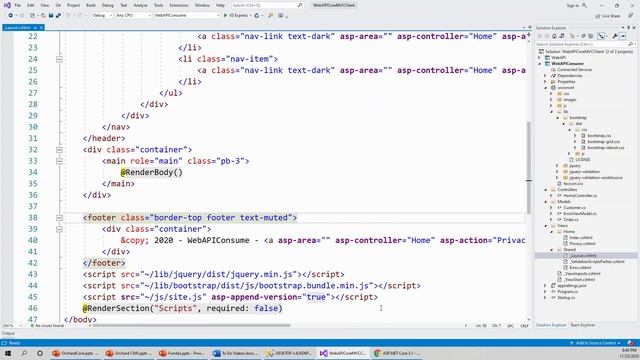Image resolution: width=640 pixels, height=360 pixels.
Task: Open the Edit menu
Action: coord(31,5)
